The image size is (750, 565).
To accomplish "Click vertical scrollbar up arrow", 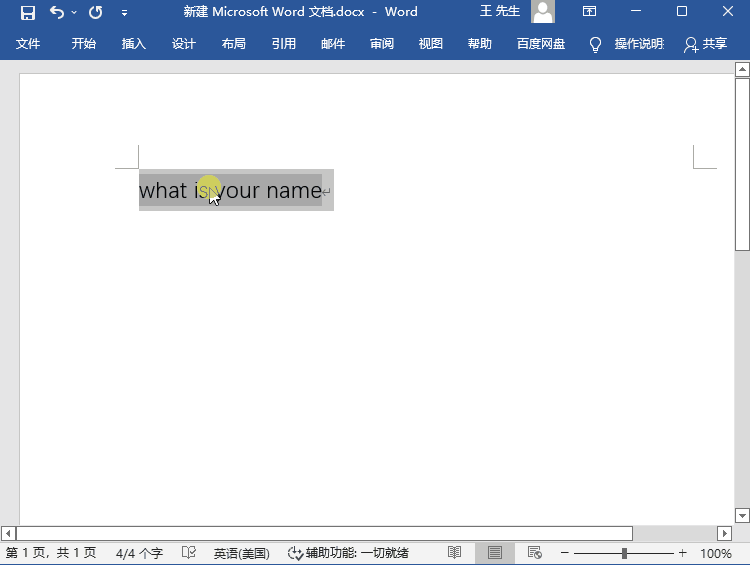I will tap(742, 69).
